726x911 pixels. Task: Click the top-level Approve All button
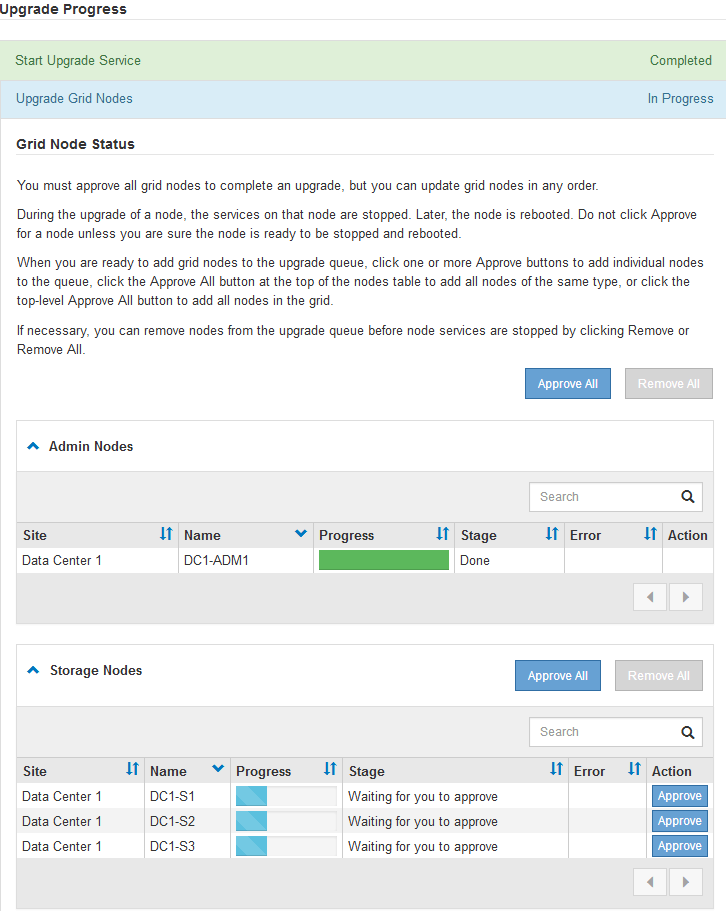[x=567, y=383]
